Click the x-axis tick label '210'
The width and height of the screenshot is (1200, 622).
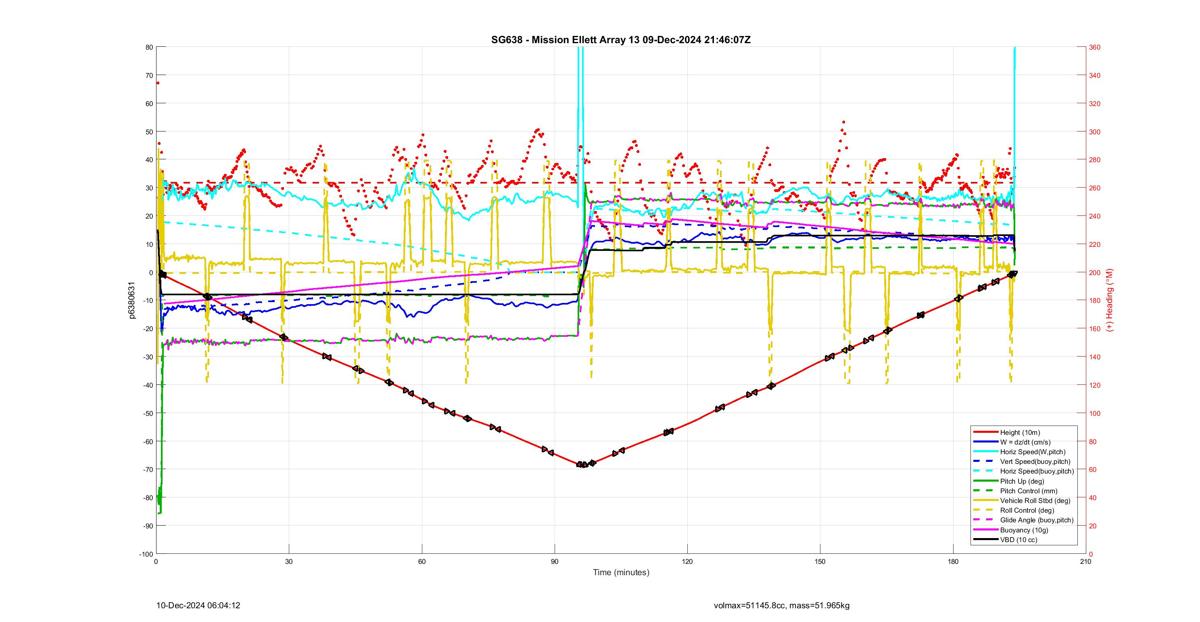point(1086,562)
